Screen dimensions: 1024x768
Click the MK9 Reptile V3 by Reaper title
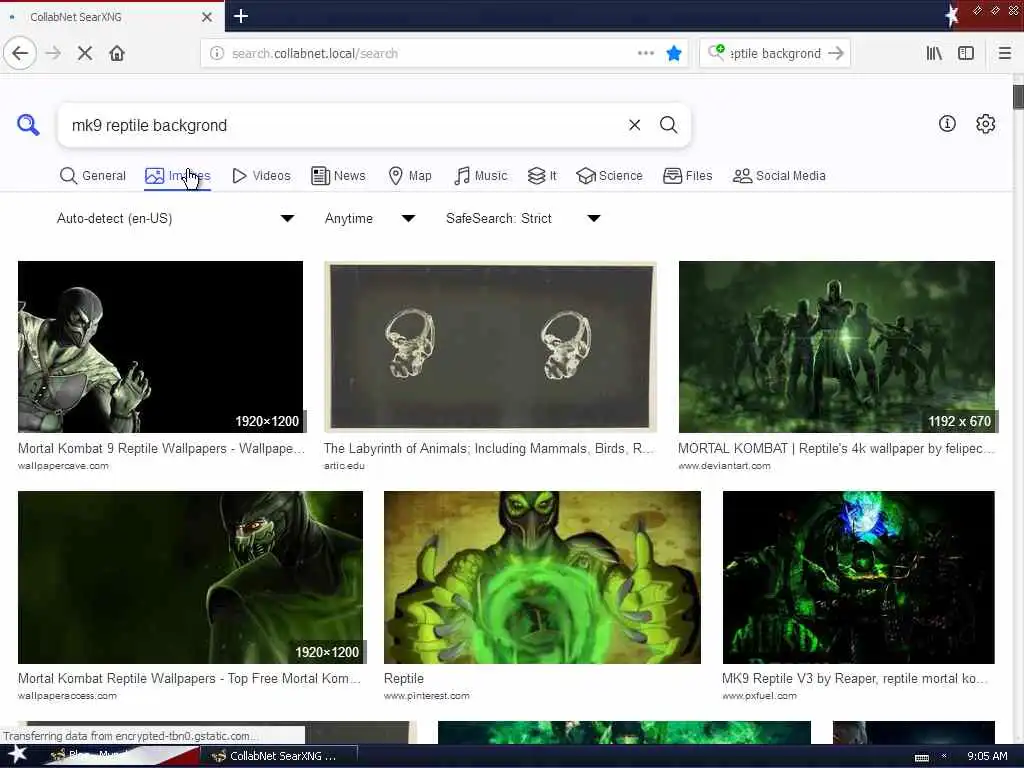[x=855, y=679]
